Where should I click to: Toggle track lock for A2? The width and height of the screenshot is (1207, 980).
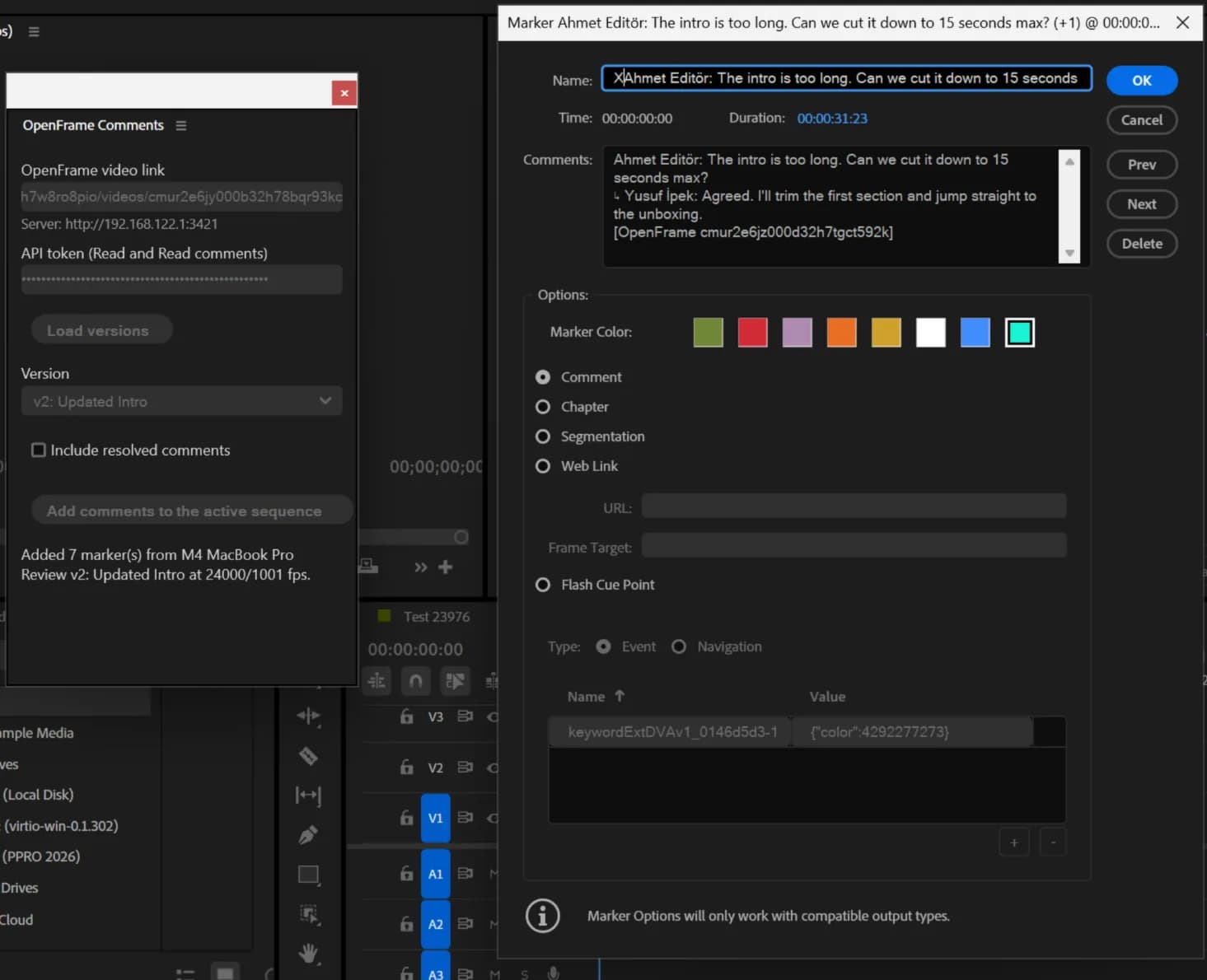tap(406, 924)
